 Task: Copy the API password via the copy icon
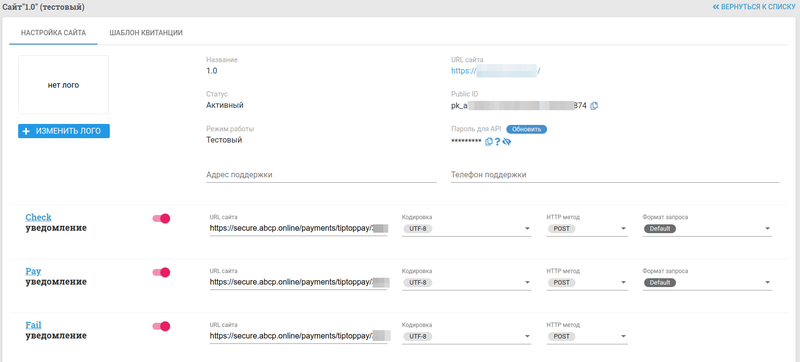tap(489, 142)
